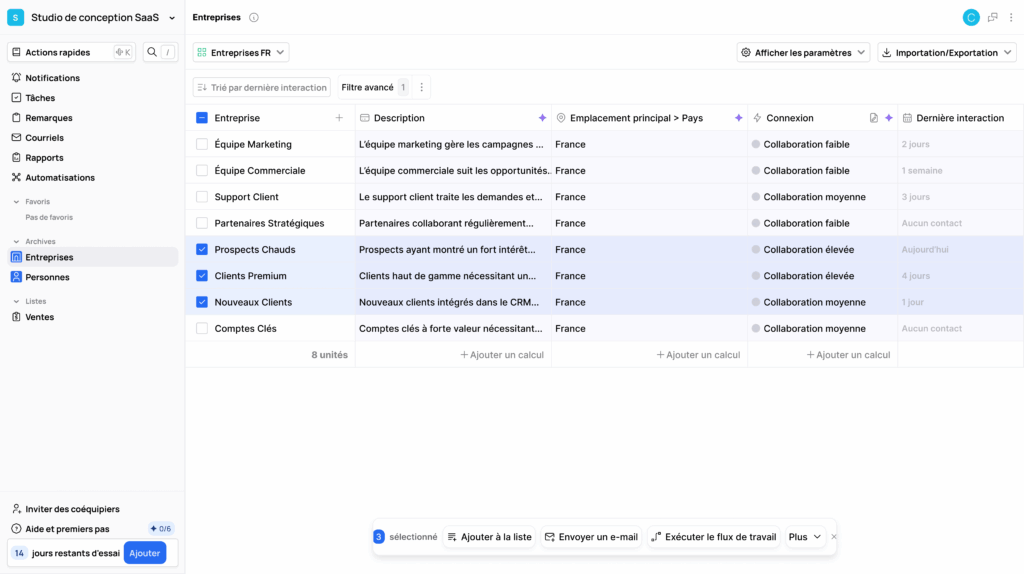
Task: Open Actions rapides command field
Action: pos(71,52)
